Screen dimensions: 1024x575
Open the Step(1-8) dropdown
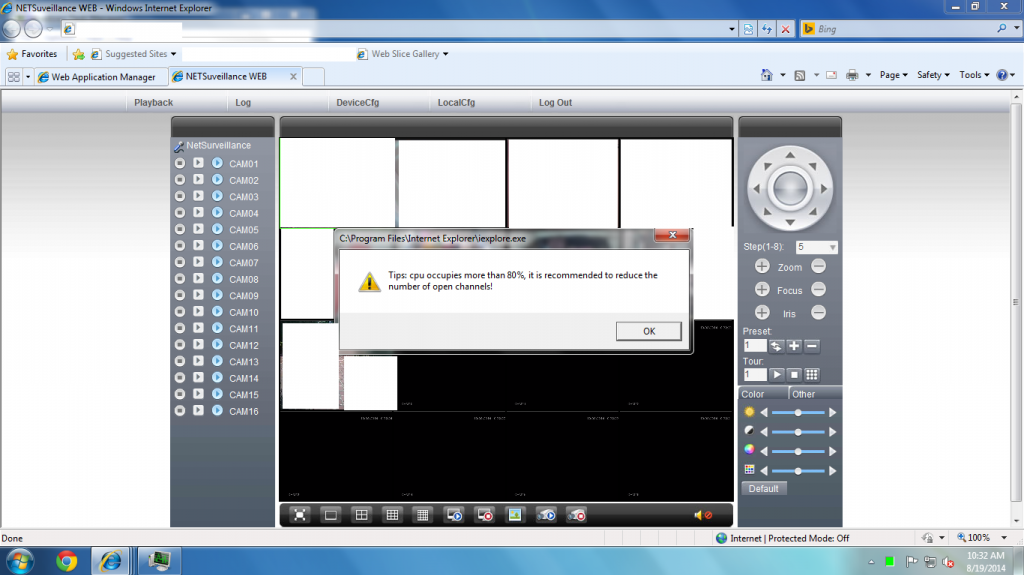click(x=817, y=247)
